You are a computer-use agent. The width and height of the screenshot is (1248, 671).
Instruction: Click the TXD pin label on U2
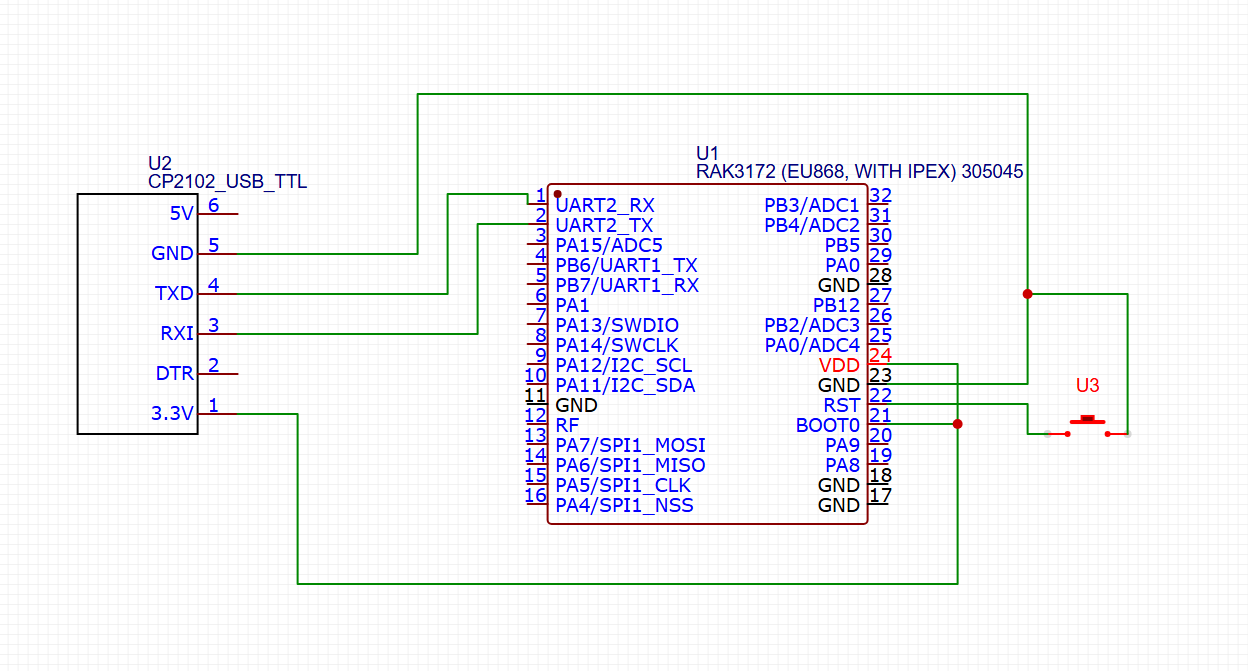[x=174, y=294]
